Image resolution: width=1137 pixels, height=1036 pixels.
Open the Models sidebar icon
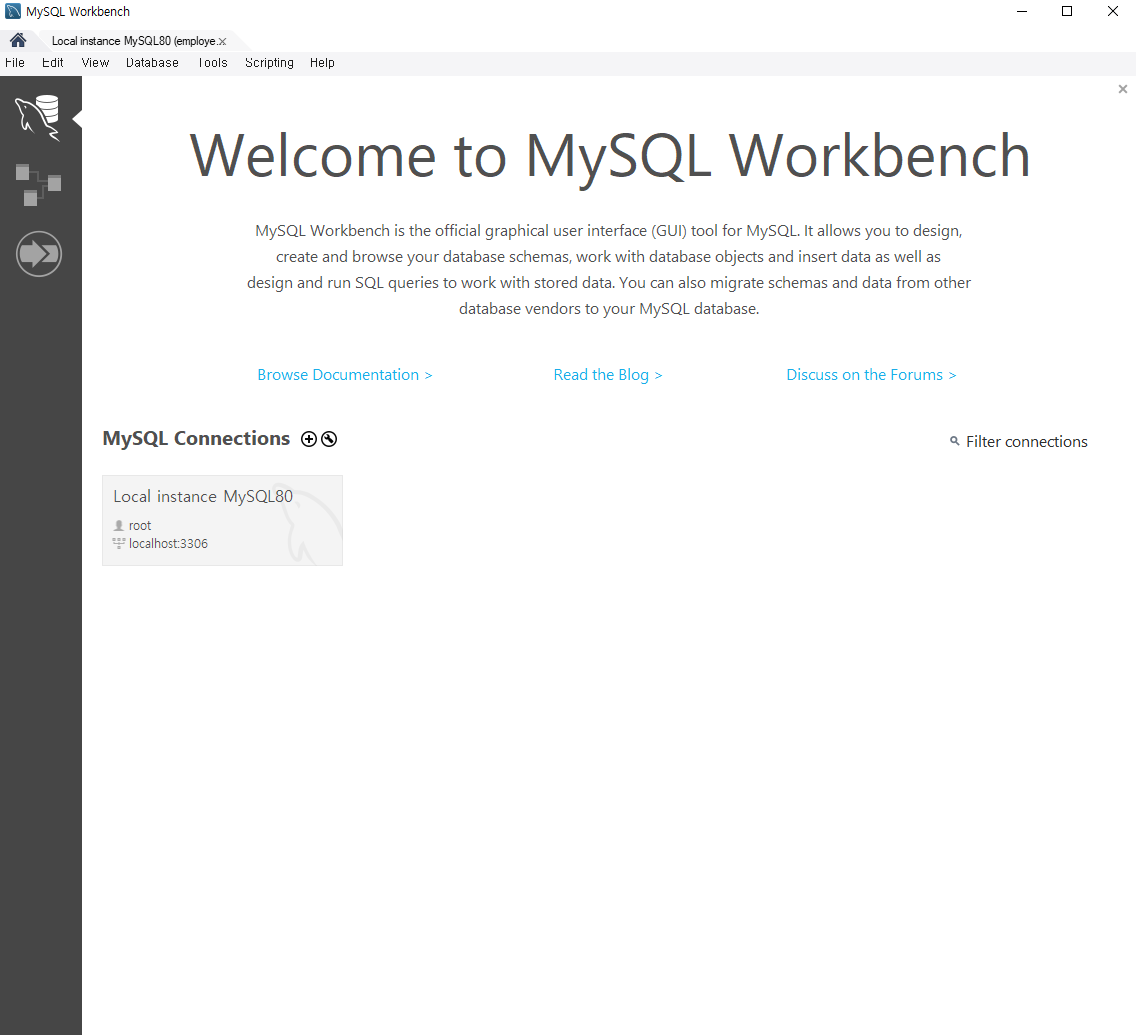coord(38,184)
